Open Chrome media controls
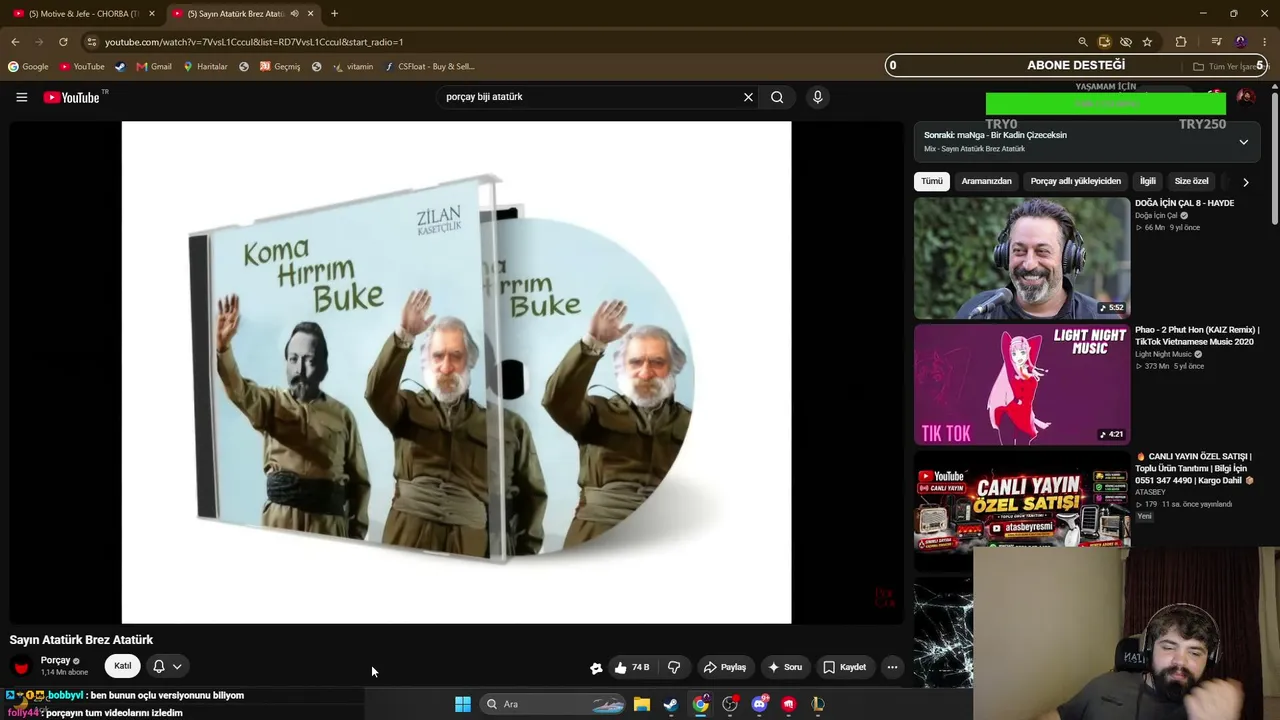The width and height of the screenshot is (1280, 720). 1216,42
